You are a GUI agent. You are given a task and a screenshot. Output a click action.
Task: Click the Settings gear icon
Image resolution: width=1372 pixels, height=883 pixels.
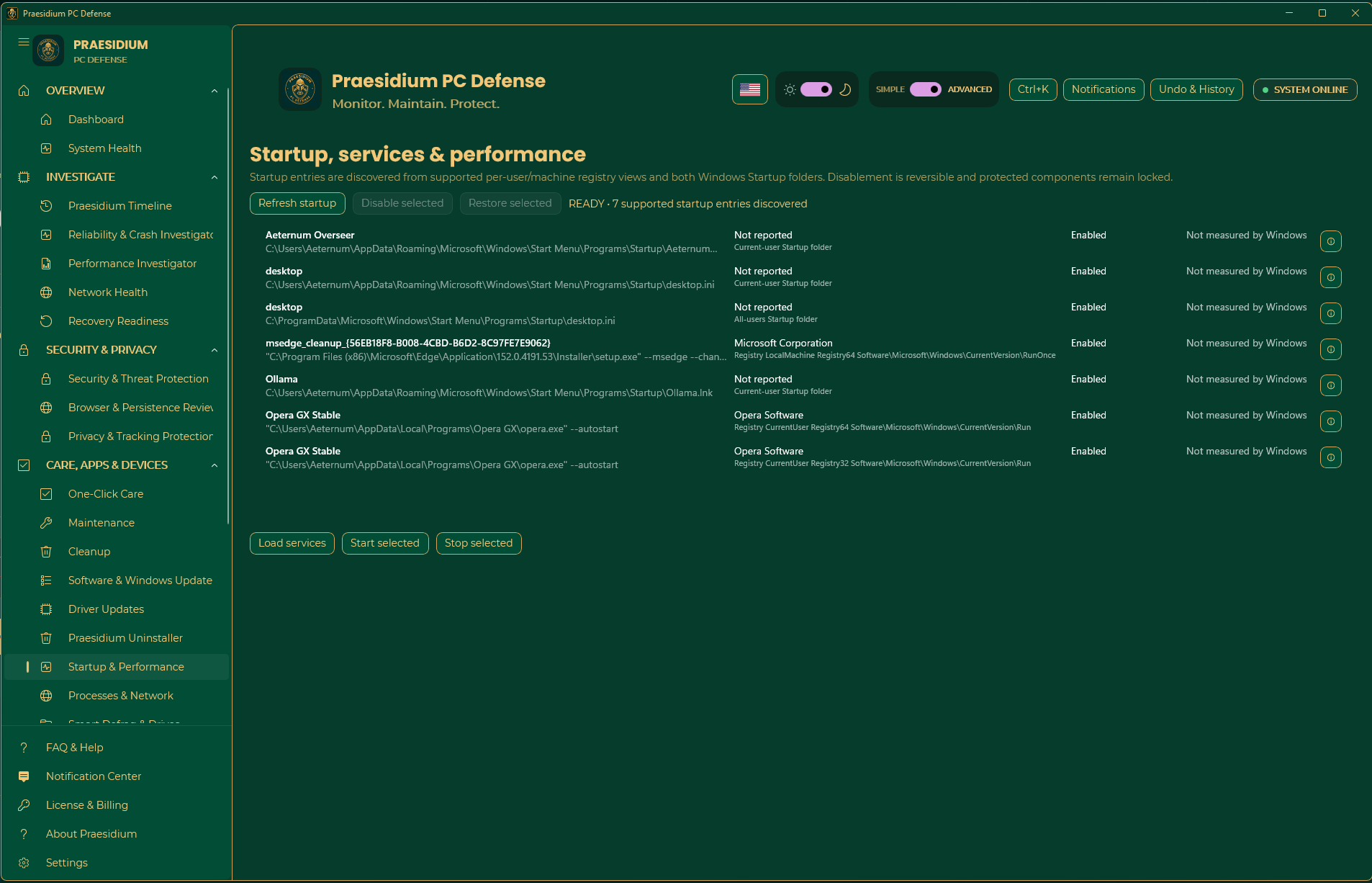24,863
